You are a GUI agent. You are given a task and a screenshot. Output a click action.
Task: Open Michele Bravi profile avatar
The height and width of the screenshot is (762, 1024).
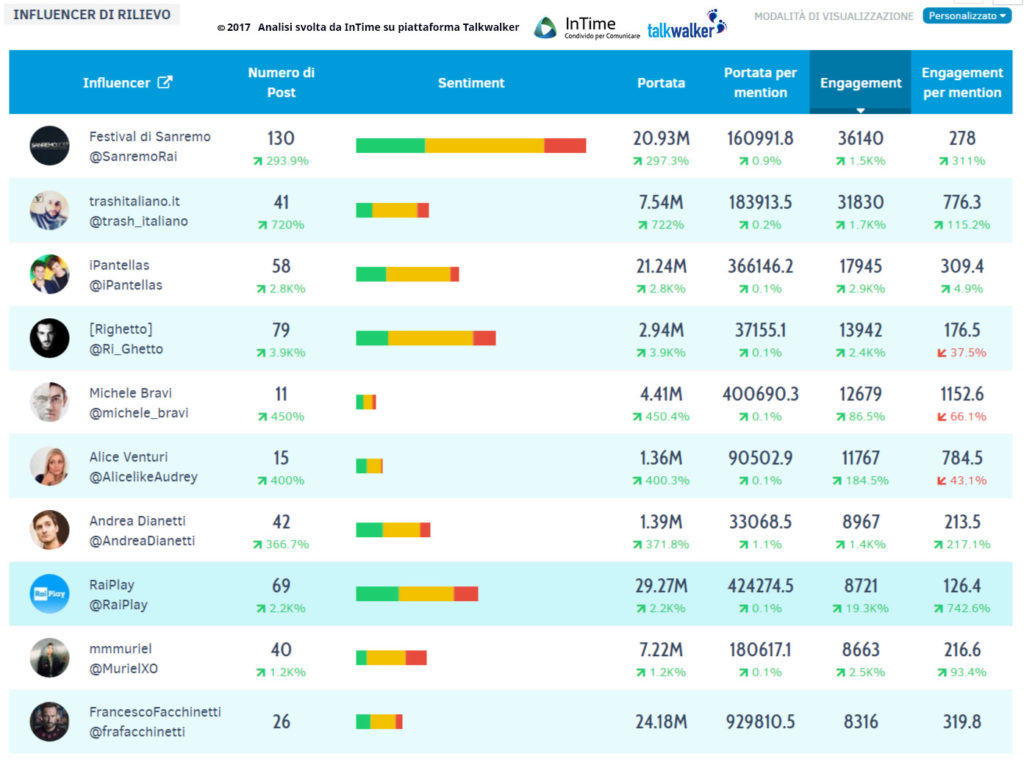[x=50, y=402]
